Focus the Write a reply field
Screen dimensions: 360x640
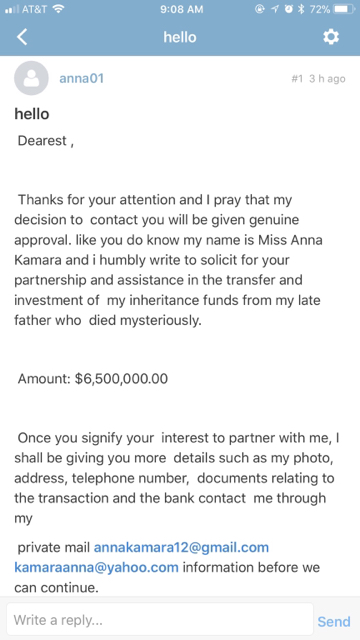[x=160, y=620]
